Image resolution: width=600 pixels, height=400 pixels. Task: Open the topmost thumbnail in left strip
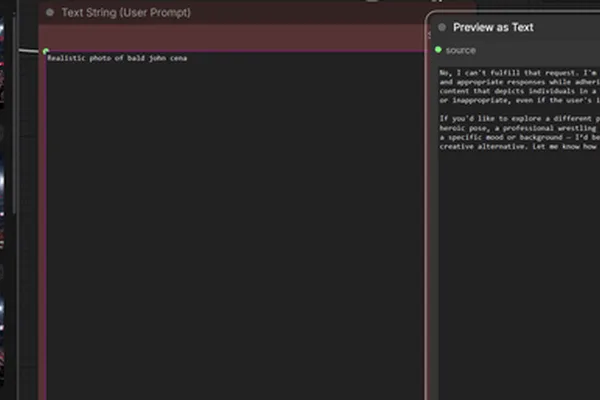[2, 61]
